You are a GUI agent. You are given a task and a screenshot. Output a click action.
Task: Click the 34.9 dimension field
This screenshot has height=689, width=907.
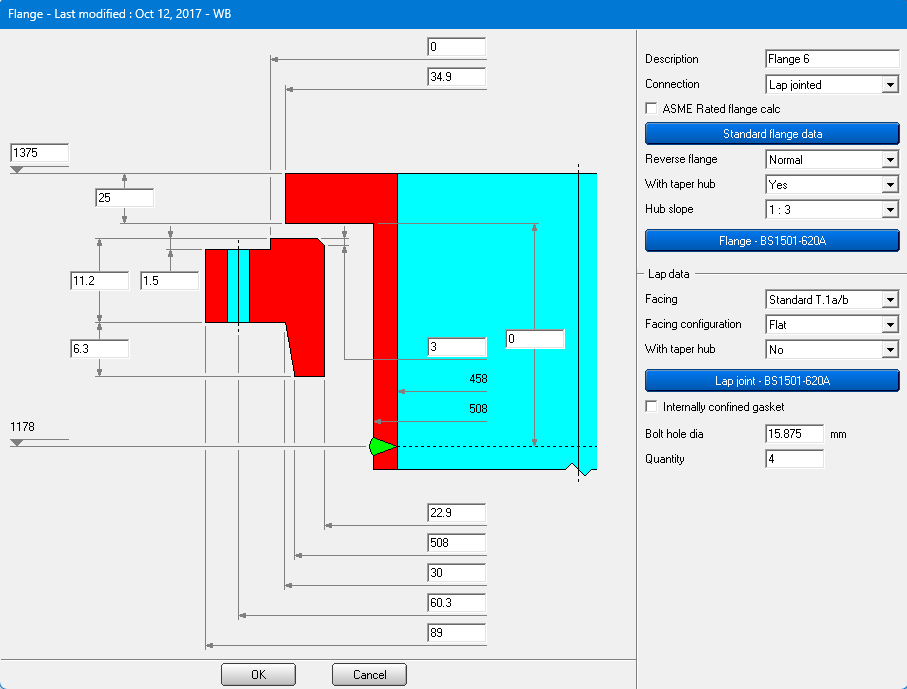point(456,77)
